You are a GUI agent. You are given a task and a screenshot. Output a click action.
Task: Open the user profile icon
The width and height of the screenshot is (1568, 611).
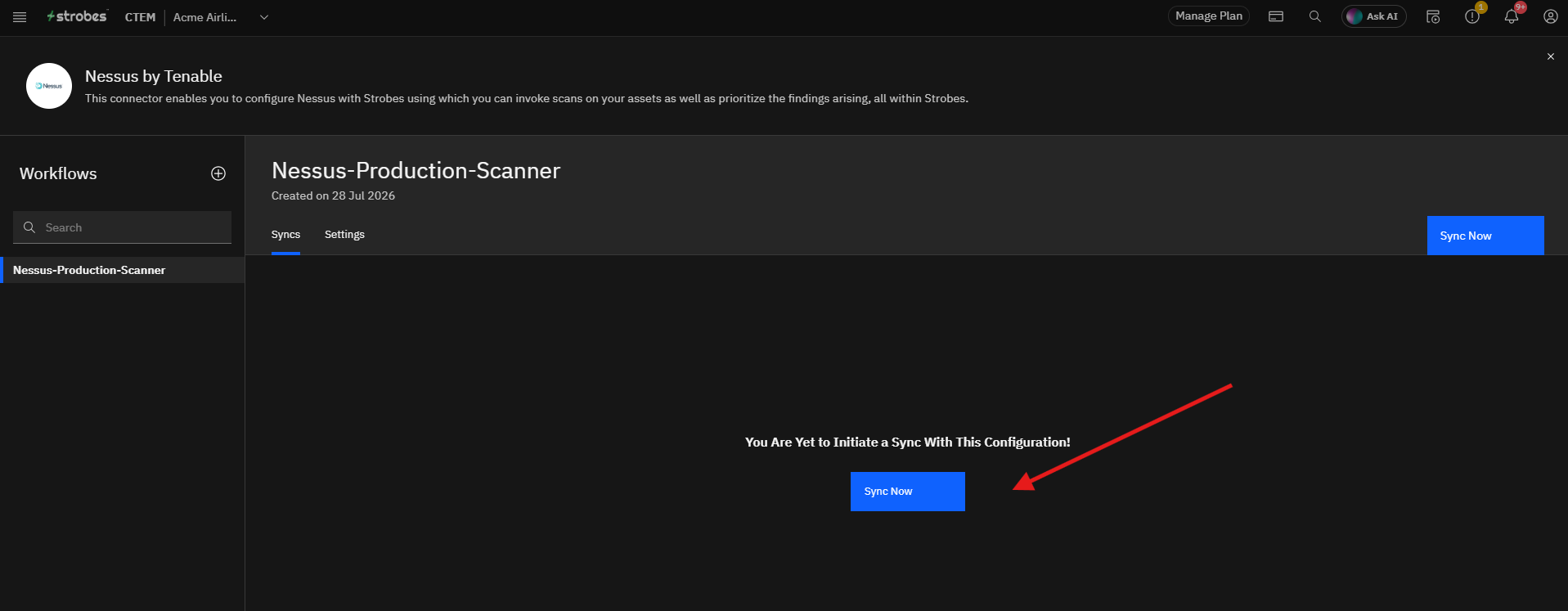click(1550, 16)
